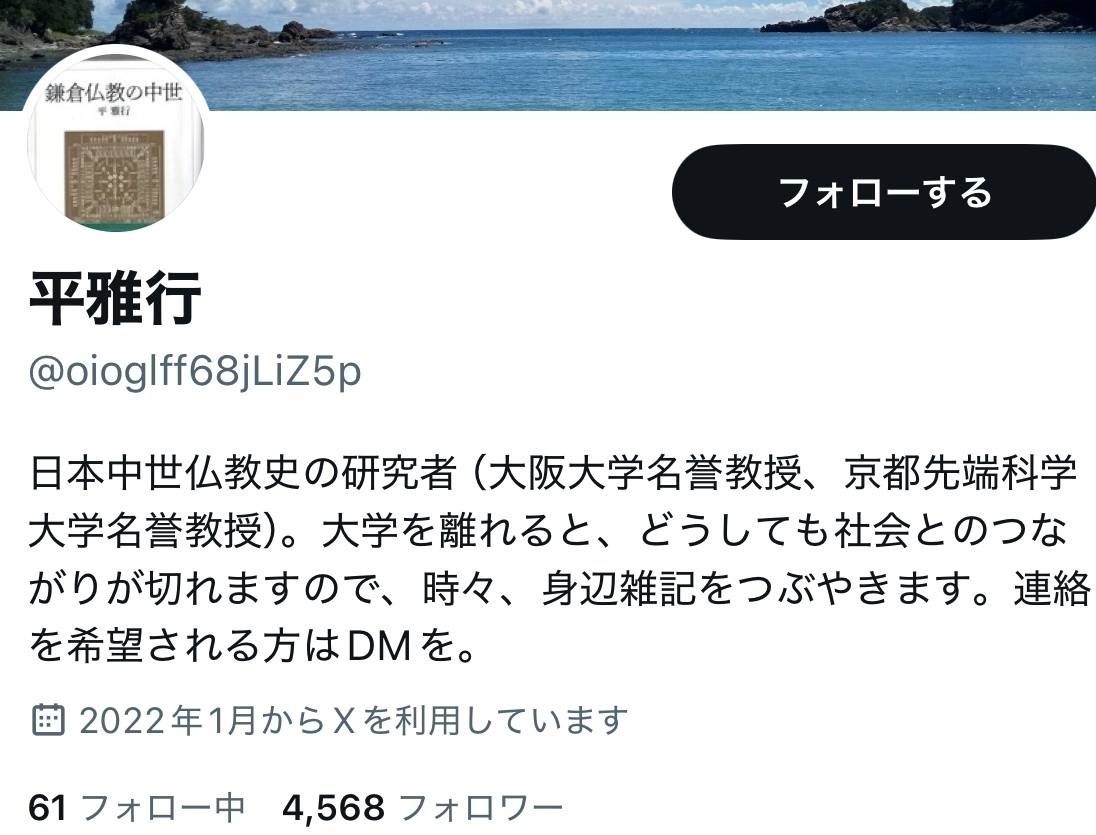
Task: Click the 2022年1月からXを利用しています join date text
Action: click(x=354, y=720)
